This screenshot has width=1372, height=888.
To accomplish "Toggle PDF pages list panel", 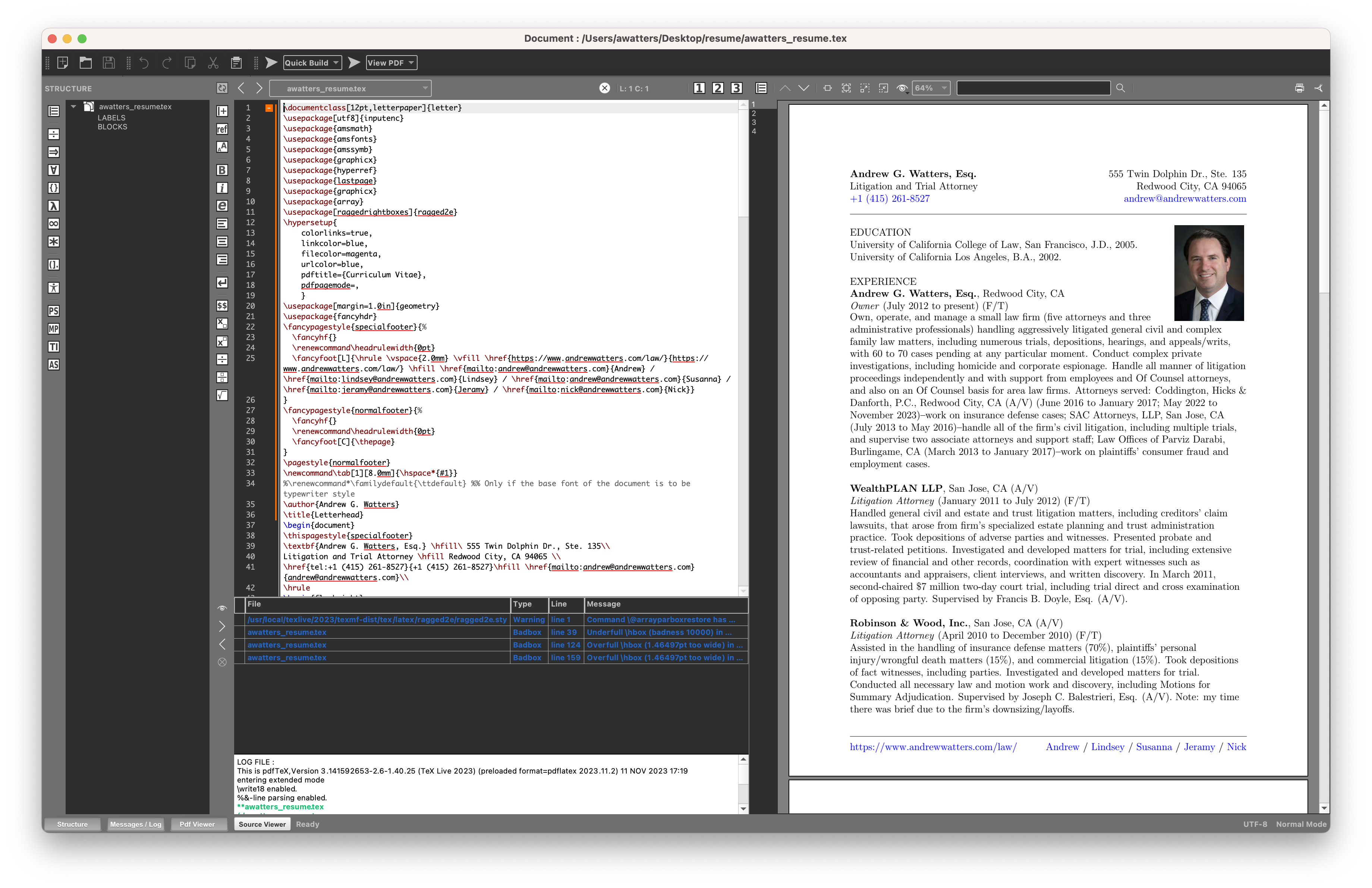I will 762,88.
